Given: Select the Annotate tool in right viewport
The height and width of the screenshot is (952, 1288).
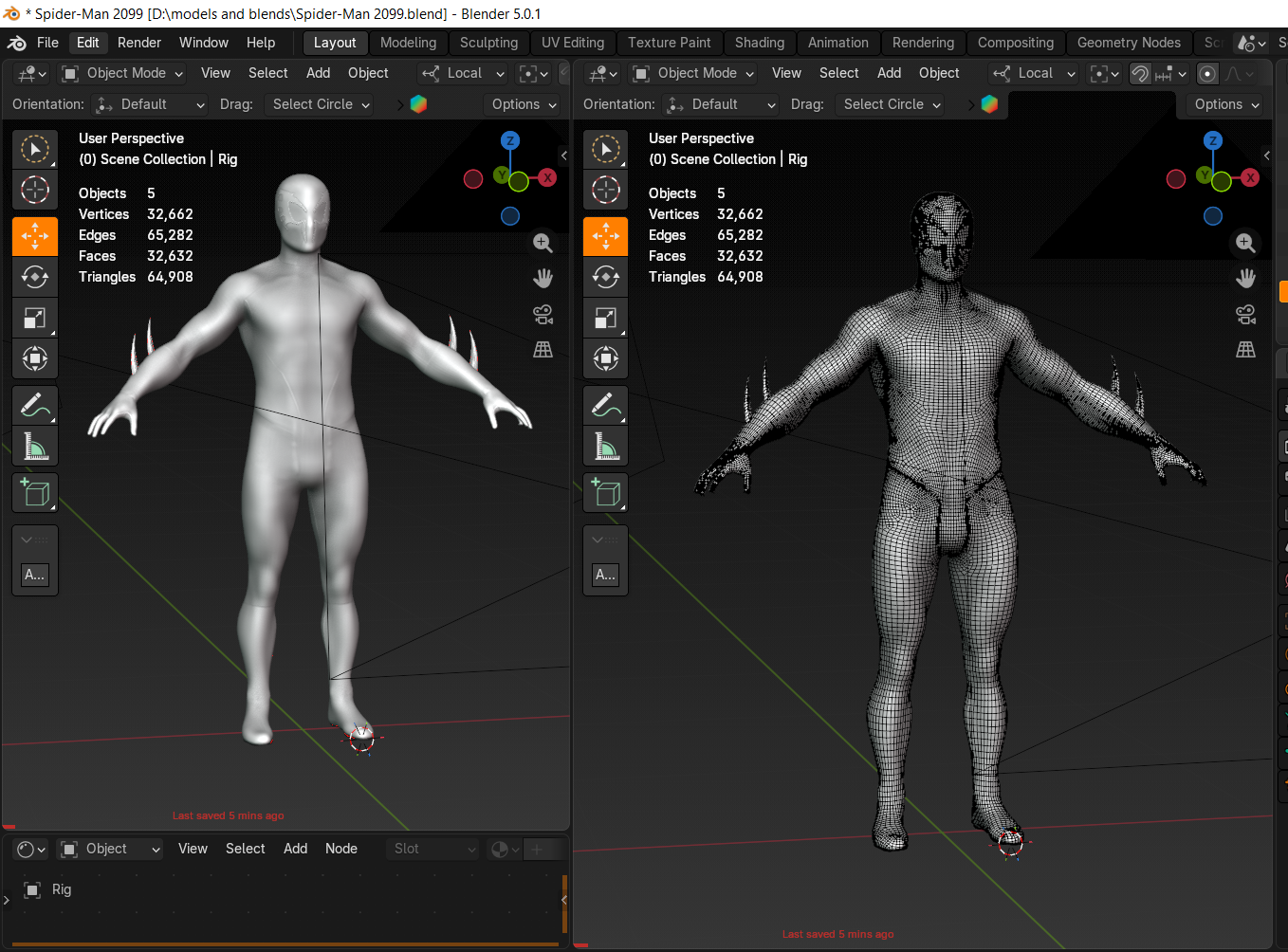Looking at the screenshot, I should point(606,405).
